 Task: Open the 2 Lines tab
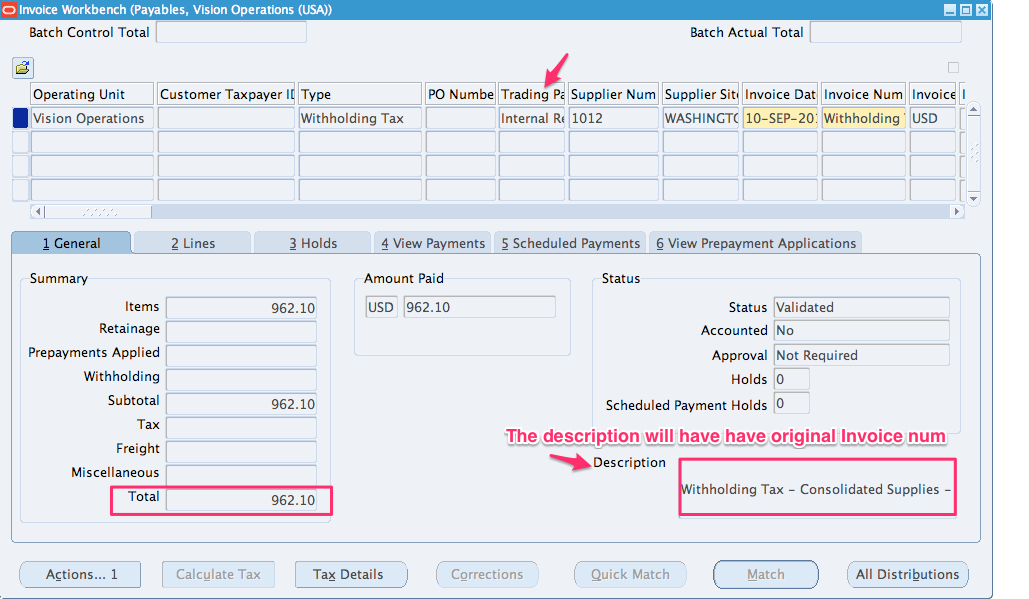pos(193,243)
